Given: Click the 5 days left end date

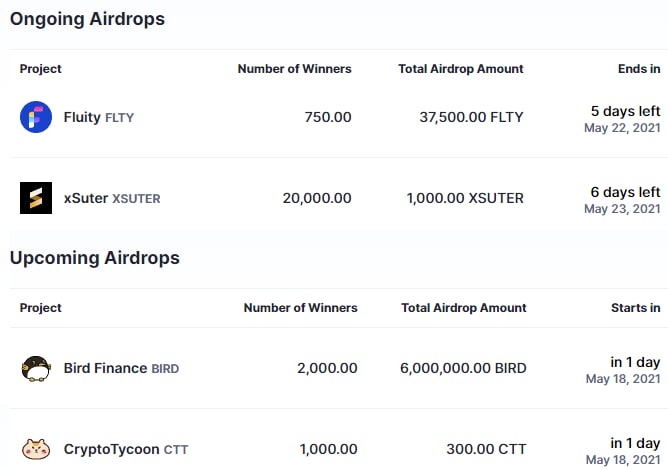Looking at the screenshot, I should pyautogui.click(x=625, y=111).
